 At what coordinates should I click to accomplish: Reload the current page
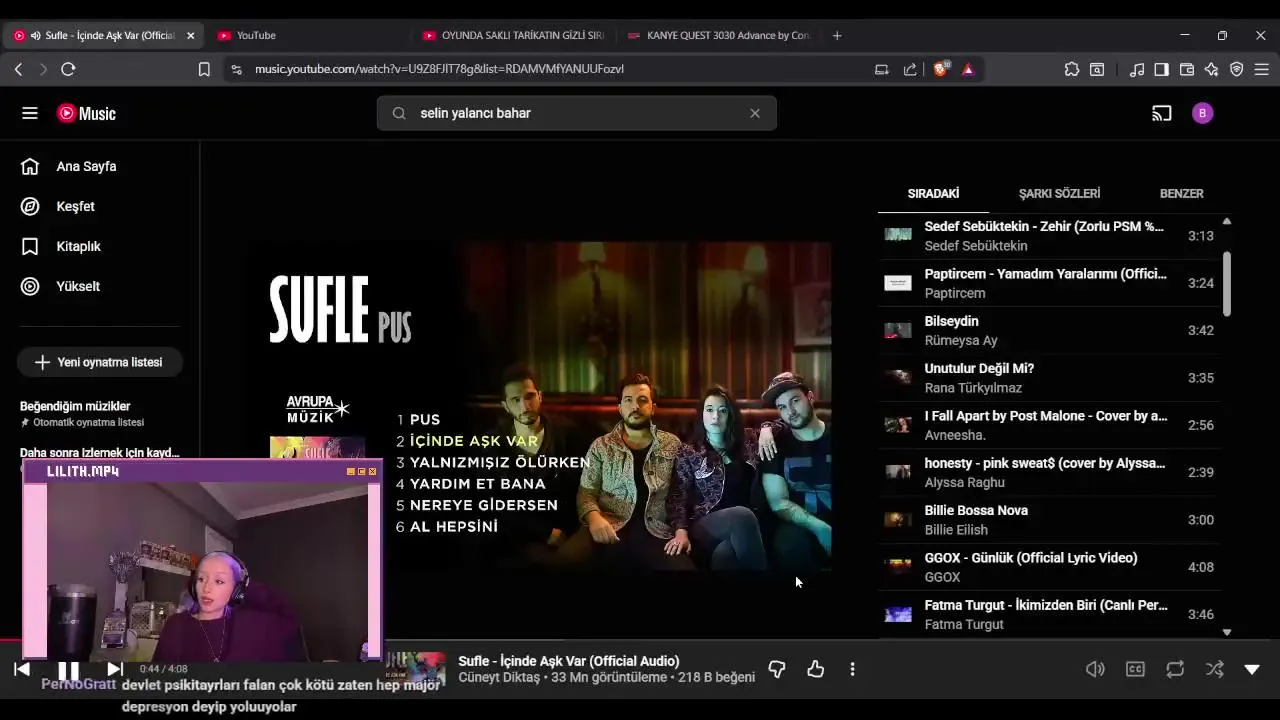tap(68, 69)
